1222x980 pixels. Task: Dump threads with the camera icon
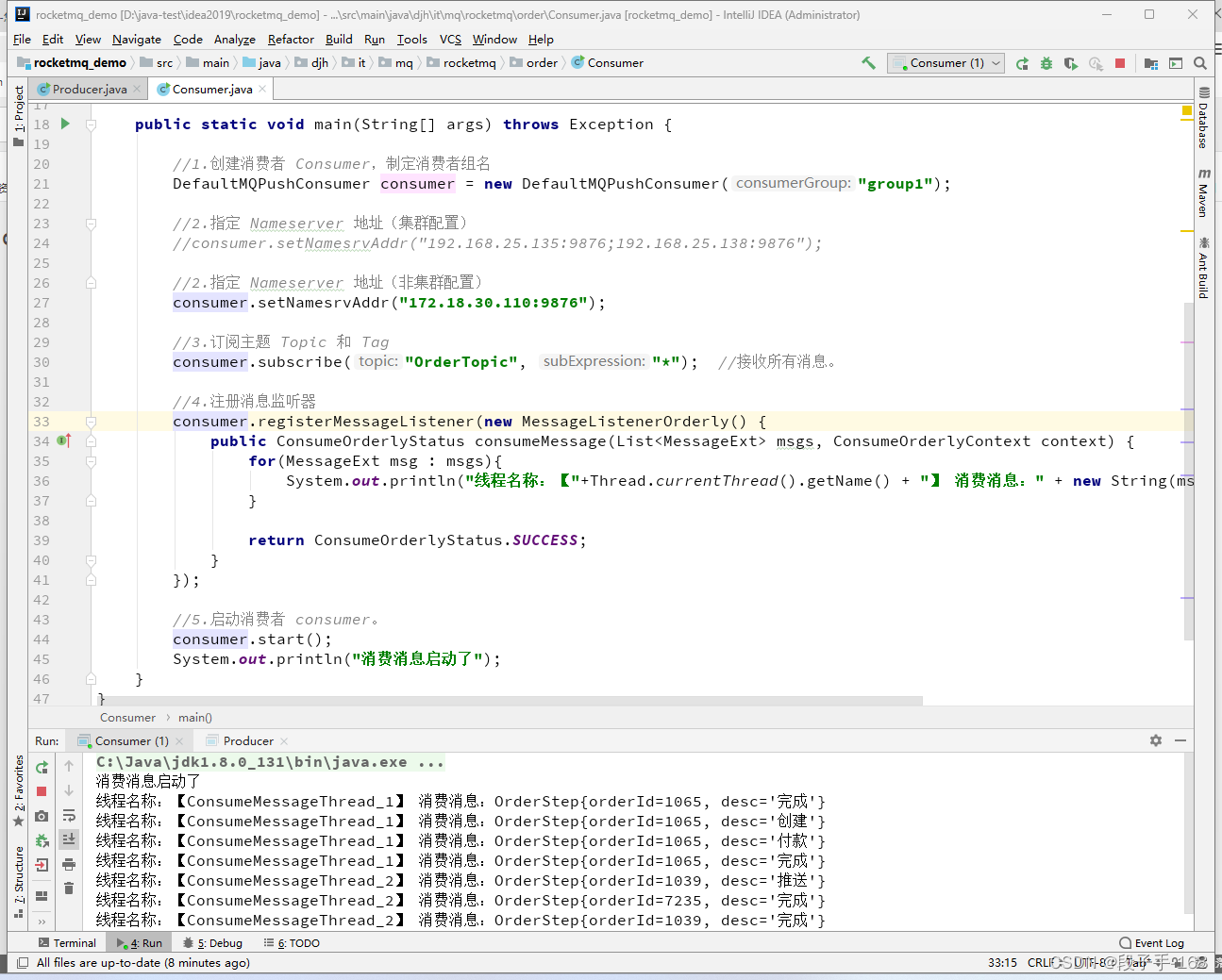pos(42,816)
